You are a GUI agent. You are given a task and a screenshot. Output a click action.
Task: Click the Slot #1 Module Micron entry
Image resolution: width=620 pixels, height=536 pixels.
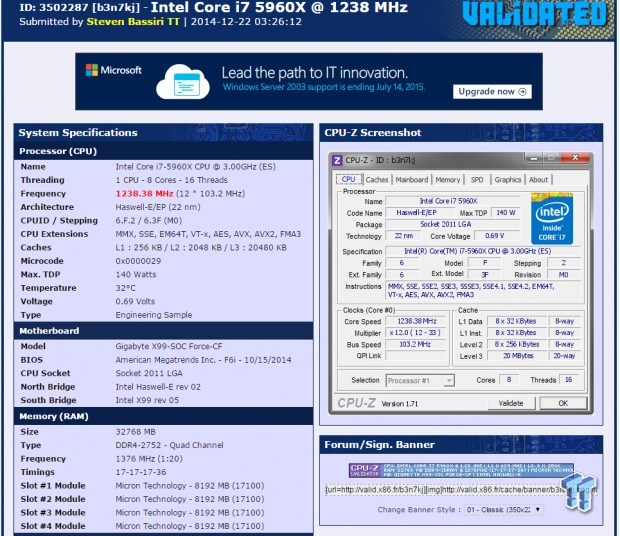190,486
